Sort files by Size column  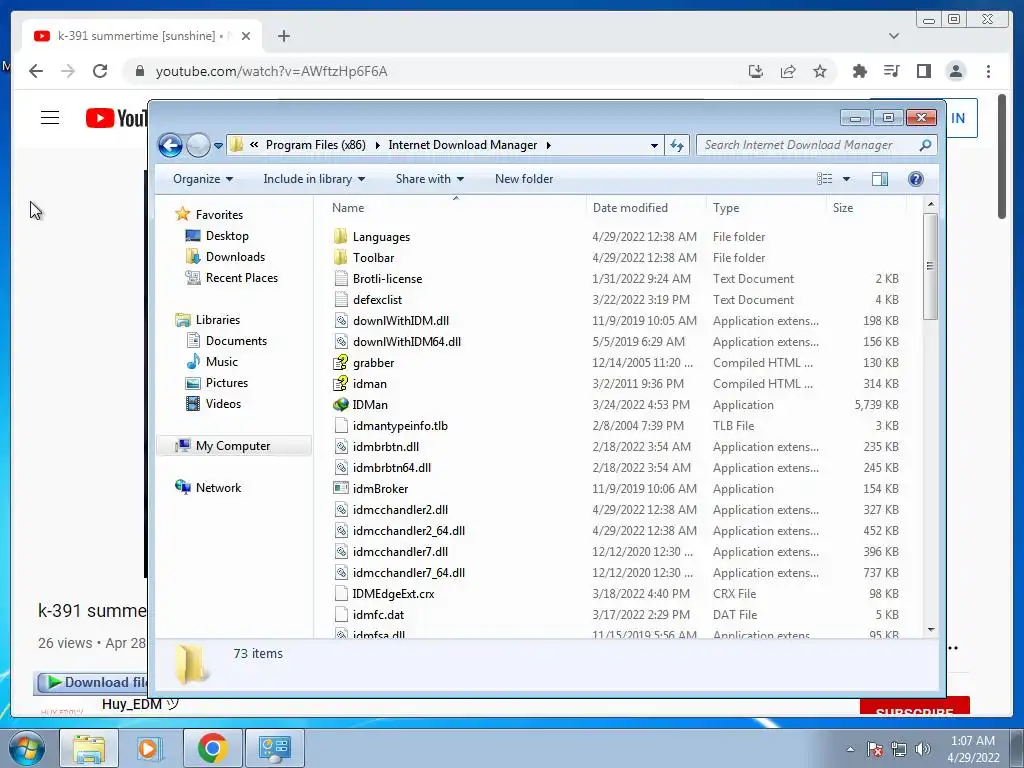pyautogui.click(x=842, y=208)
